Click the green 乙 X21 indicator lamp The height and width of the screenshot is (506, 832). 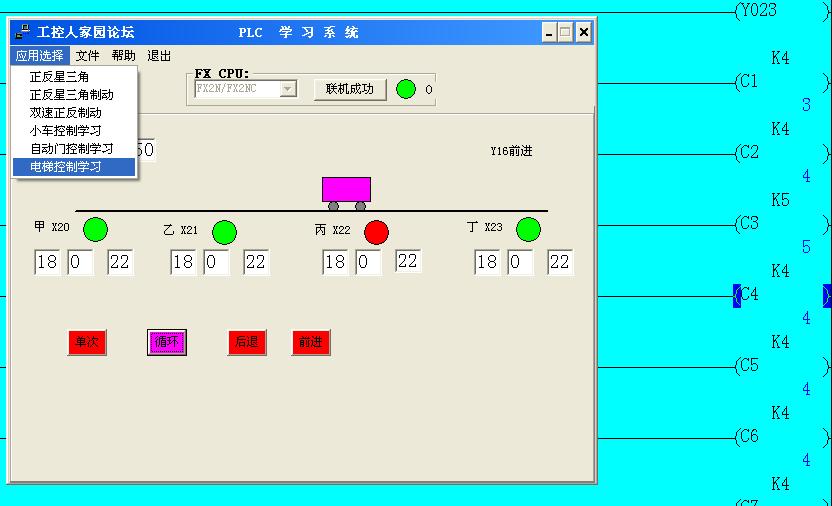tap(224, 232)
